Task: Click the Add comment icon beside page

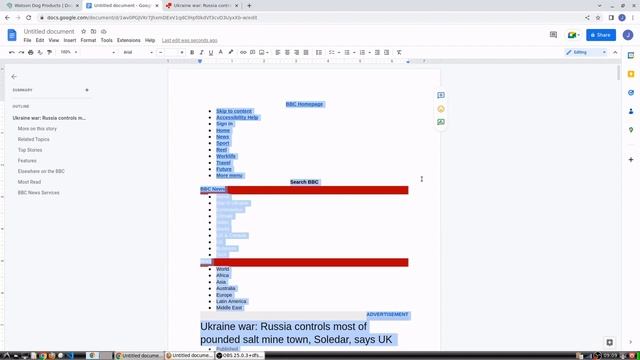Action: (441, 95)
